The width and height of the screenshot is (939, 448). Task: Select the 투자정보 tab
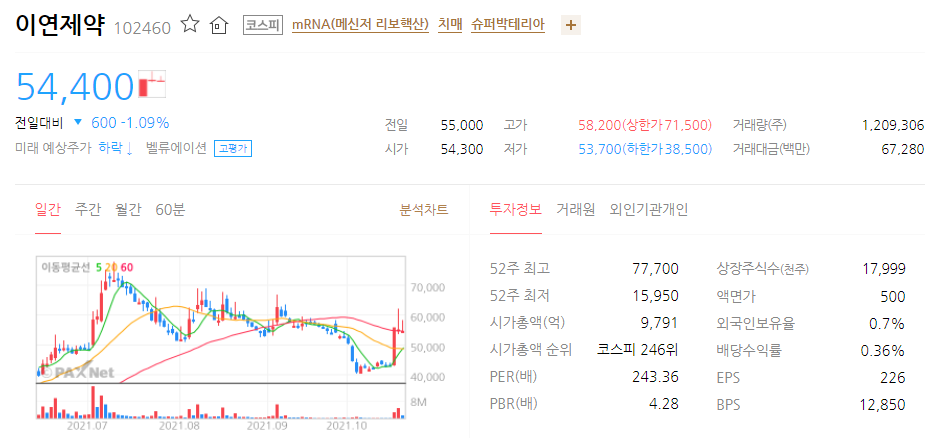516,210
